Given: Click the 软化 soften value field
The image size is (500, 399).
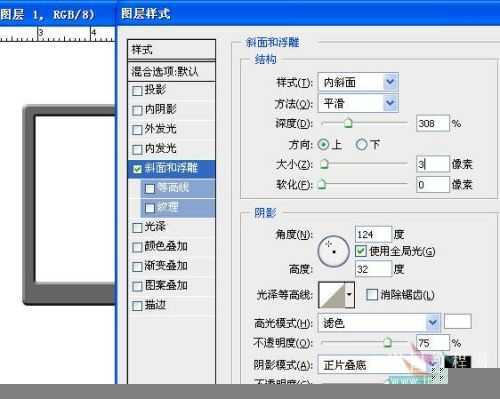Looking at the screenshot, I should (433, 184).
